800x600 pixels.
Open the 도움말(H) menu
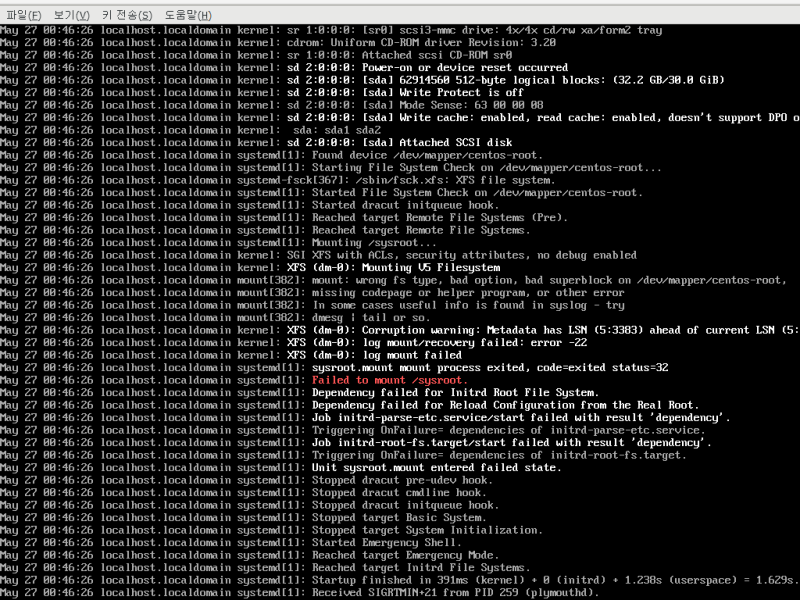(x=188, y=15)
